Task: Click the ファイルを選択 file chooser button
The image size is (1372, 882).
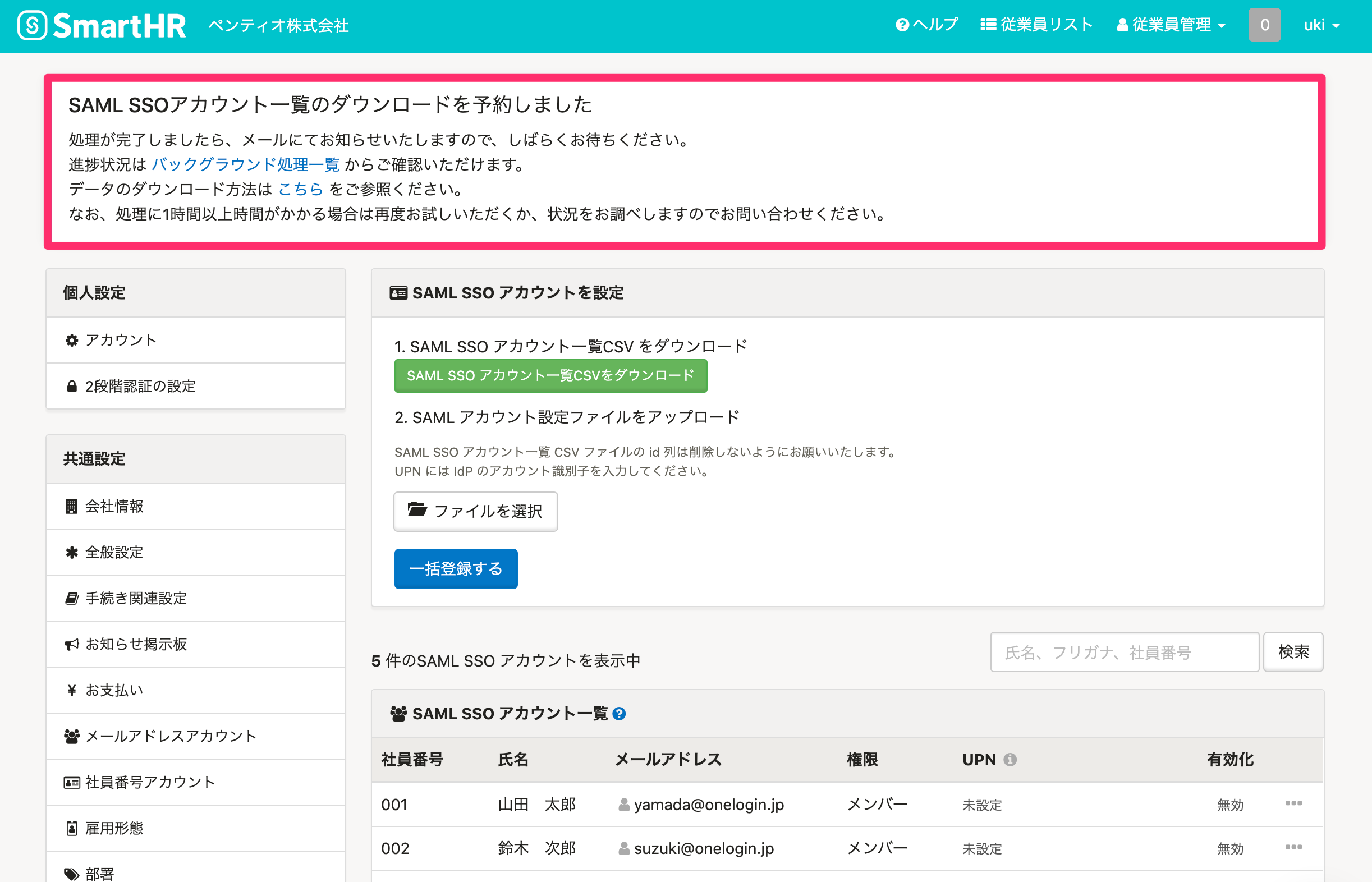Action: click(x=476, y=511)
